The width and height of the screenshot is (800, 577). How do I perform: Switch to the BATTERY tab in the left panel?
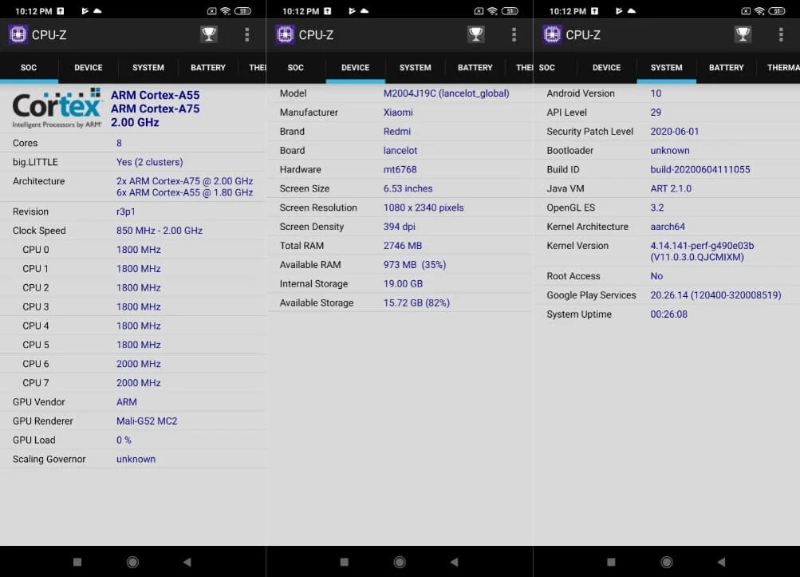coord(208,67)
